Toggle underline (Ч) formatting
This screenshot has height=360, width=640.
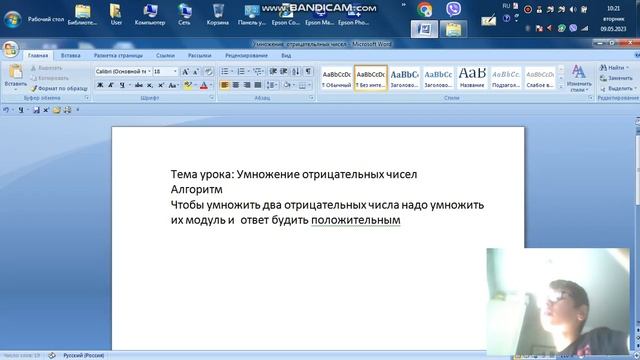(122, 85)
